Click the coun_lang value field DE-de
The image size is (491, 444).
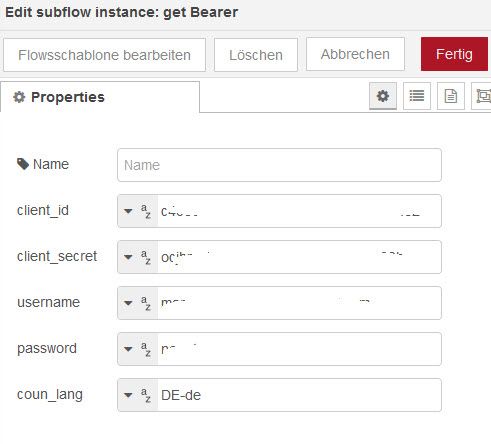pyautogui.click(x=299, y=395)
